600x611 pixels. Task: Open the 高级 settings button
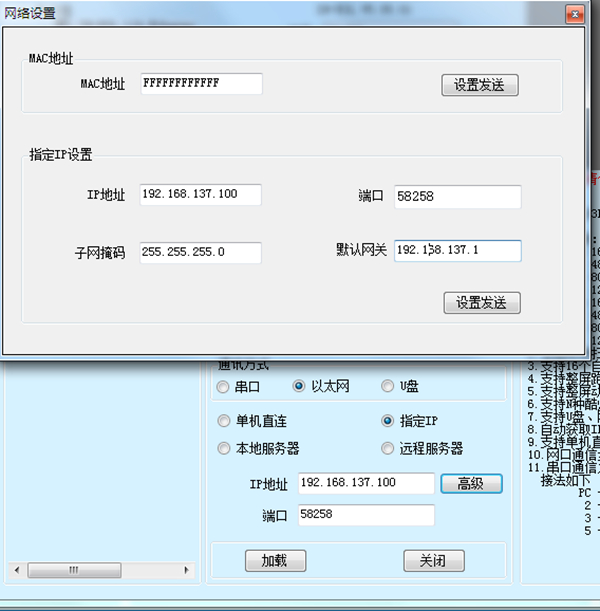tap(471, 483)
